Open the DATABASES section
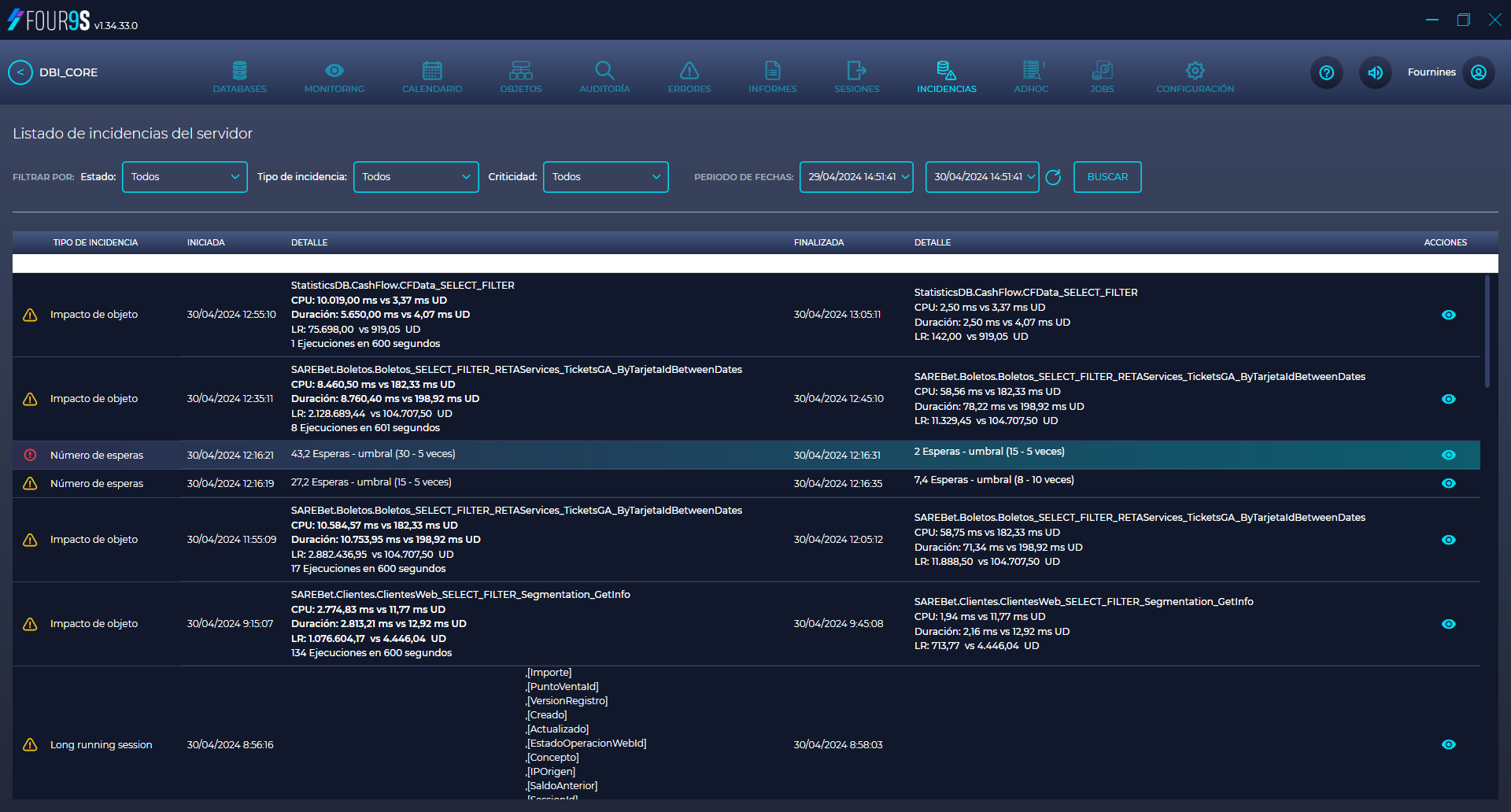This screenshot has width=1511, height=812. click(239, 75)
